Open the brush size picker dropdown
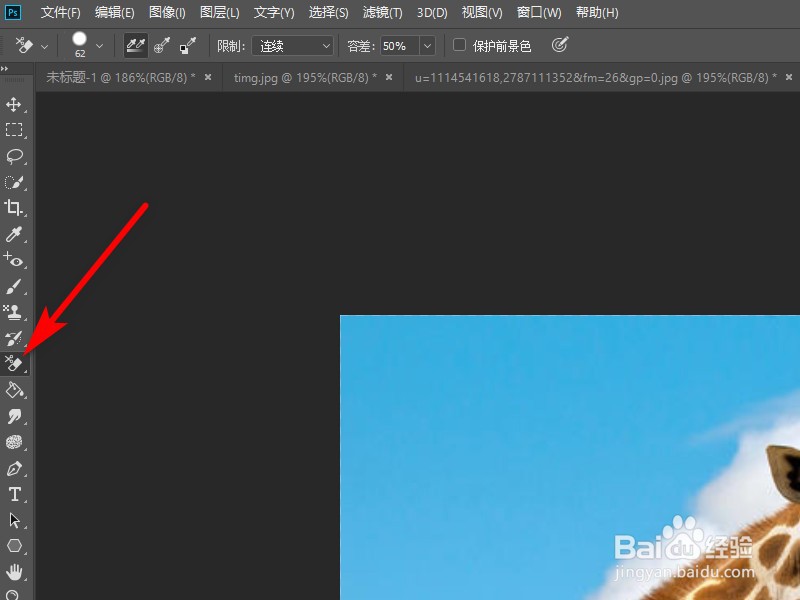800x600 pixels. (x=100, y=45)
